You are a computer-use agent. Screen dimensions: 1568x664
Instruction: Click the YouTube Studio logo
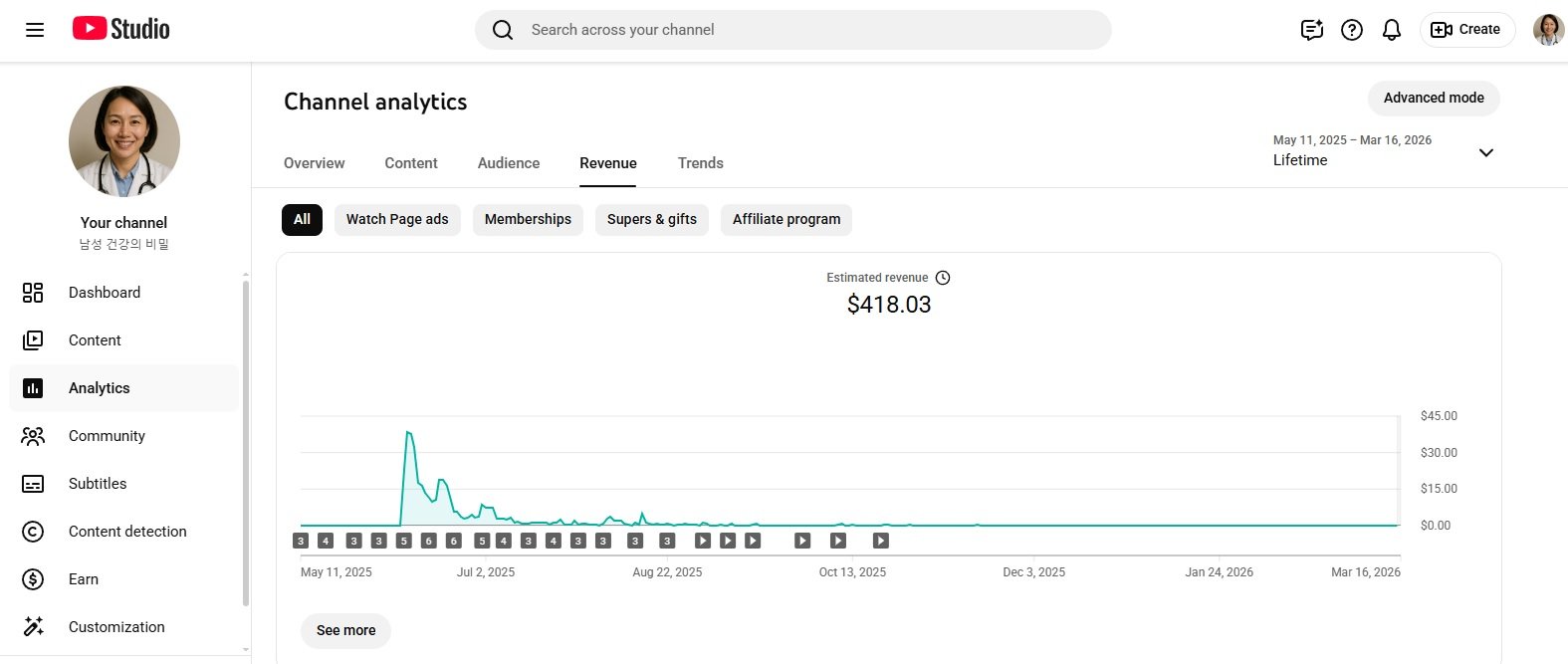(120, 29)
